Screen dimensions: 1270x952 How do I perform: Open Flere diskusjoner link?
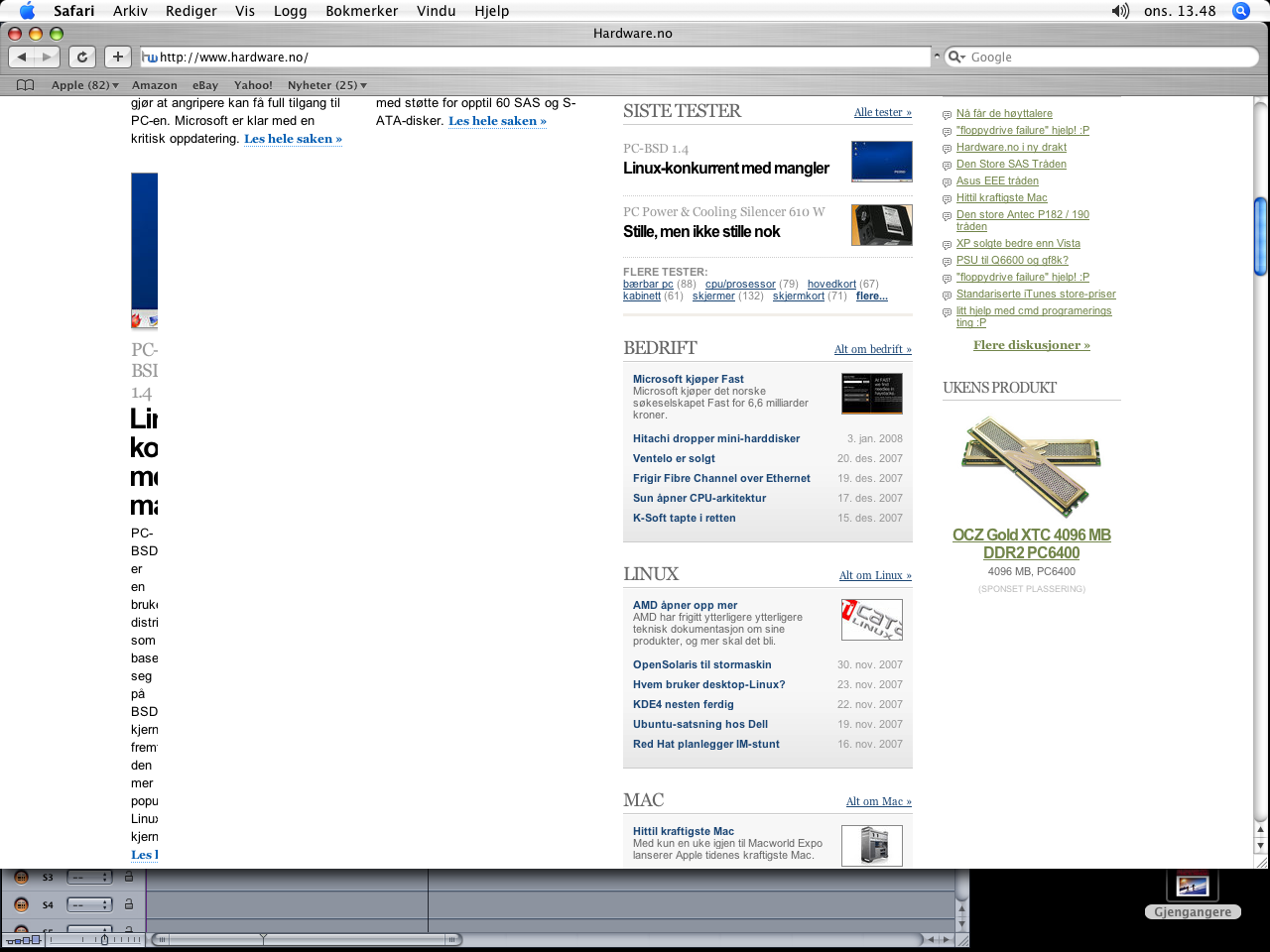click(1031, 345)
